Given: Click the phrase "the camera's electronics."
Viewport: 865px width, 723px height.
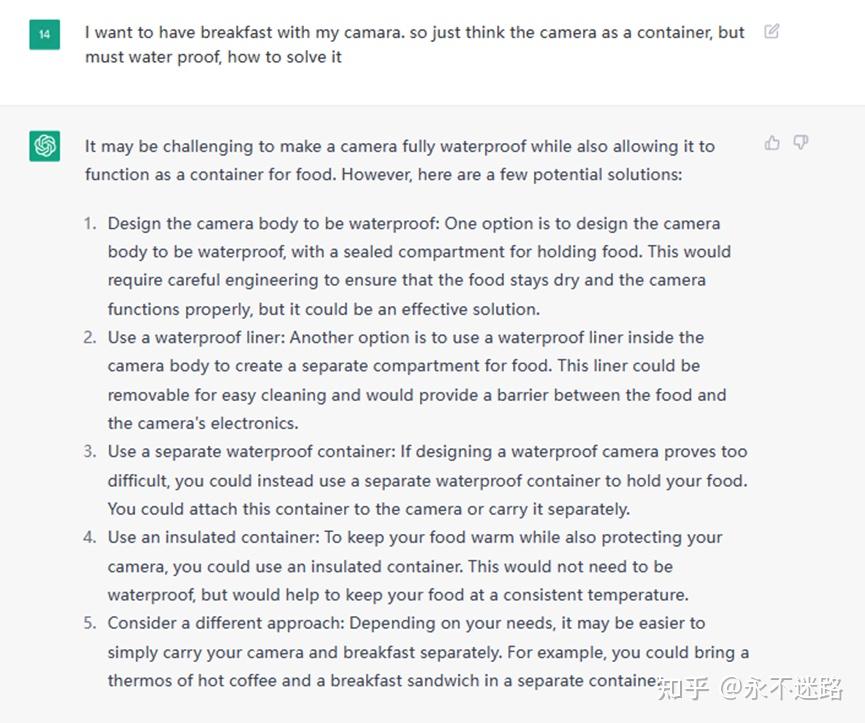Looking at the screenshot, I should (203, 423).
